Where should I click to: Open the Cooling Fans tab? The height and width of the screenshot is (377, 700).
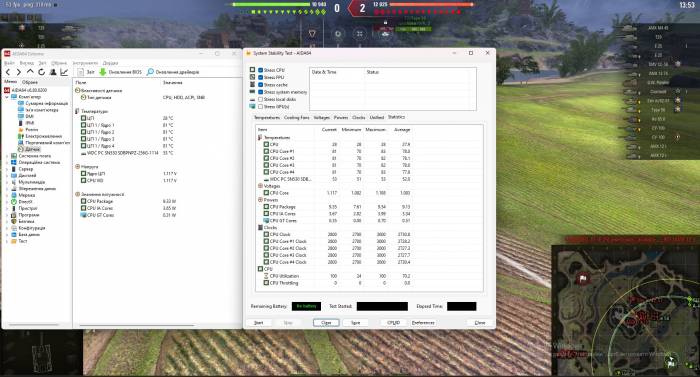[x=296, y=117]
